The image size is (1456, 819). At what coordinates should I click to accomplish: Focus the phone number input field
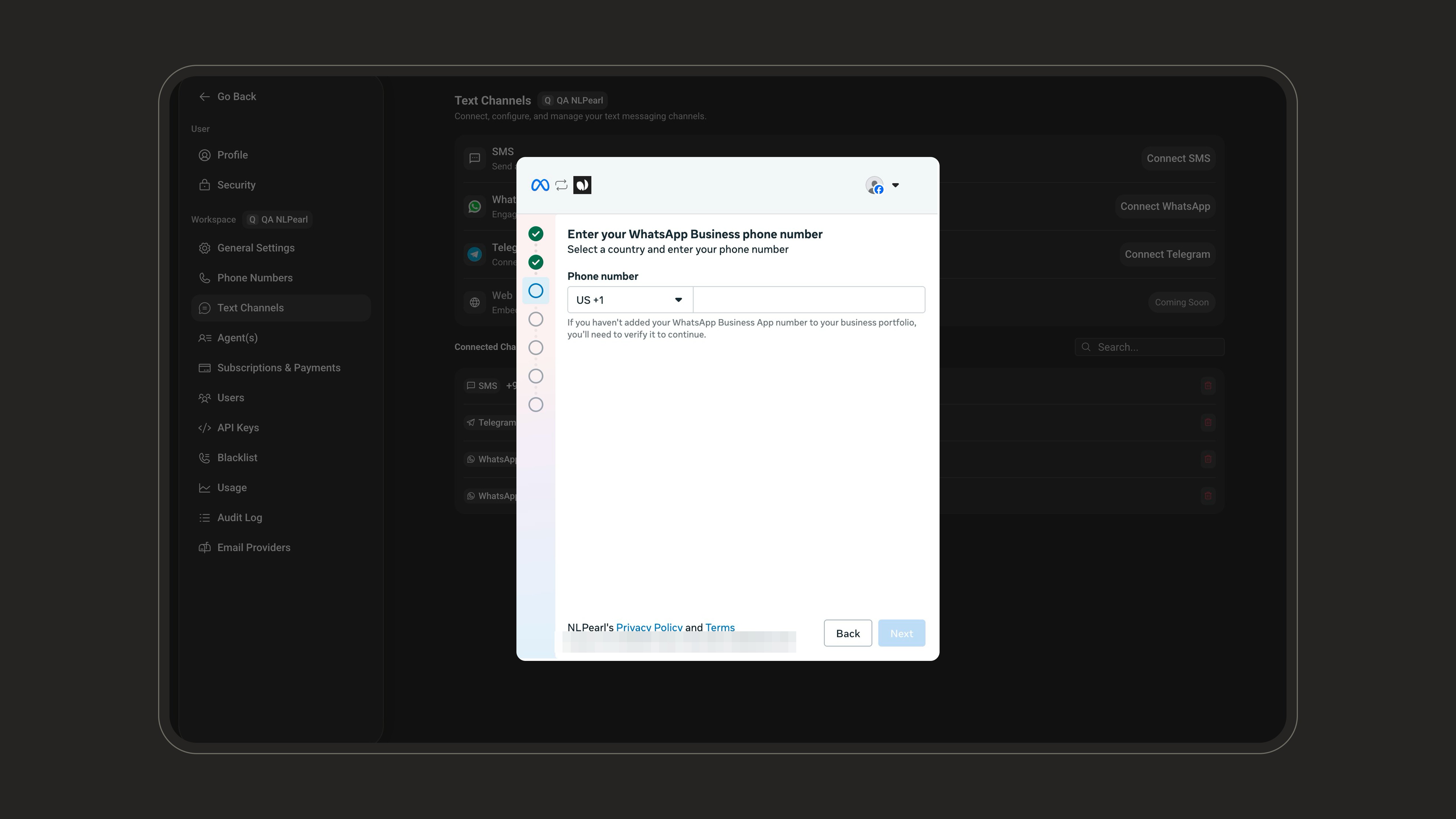pos(809,299)
